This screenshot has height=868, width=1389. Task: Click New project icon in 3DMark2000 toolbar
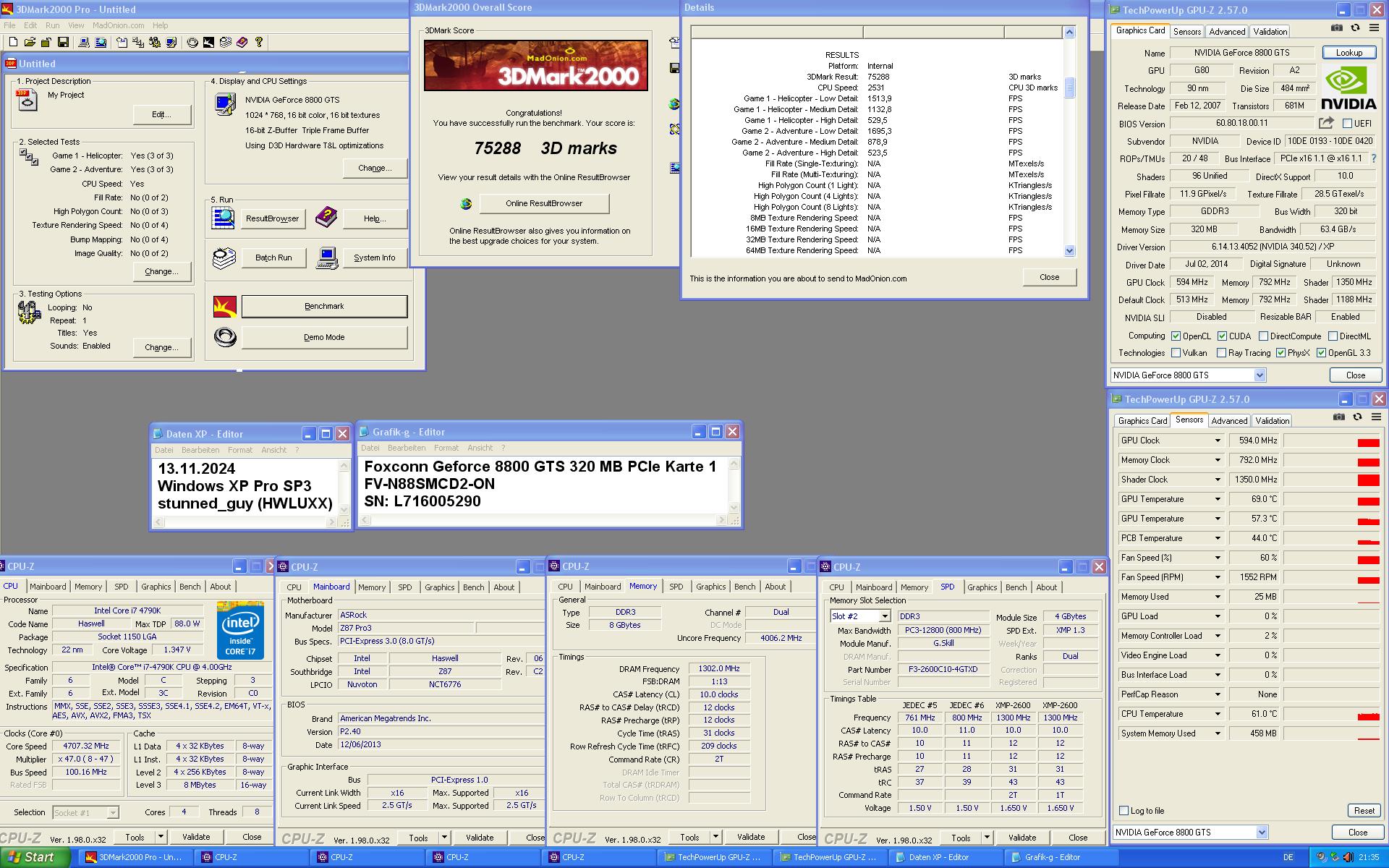click(x=13, y=42)
